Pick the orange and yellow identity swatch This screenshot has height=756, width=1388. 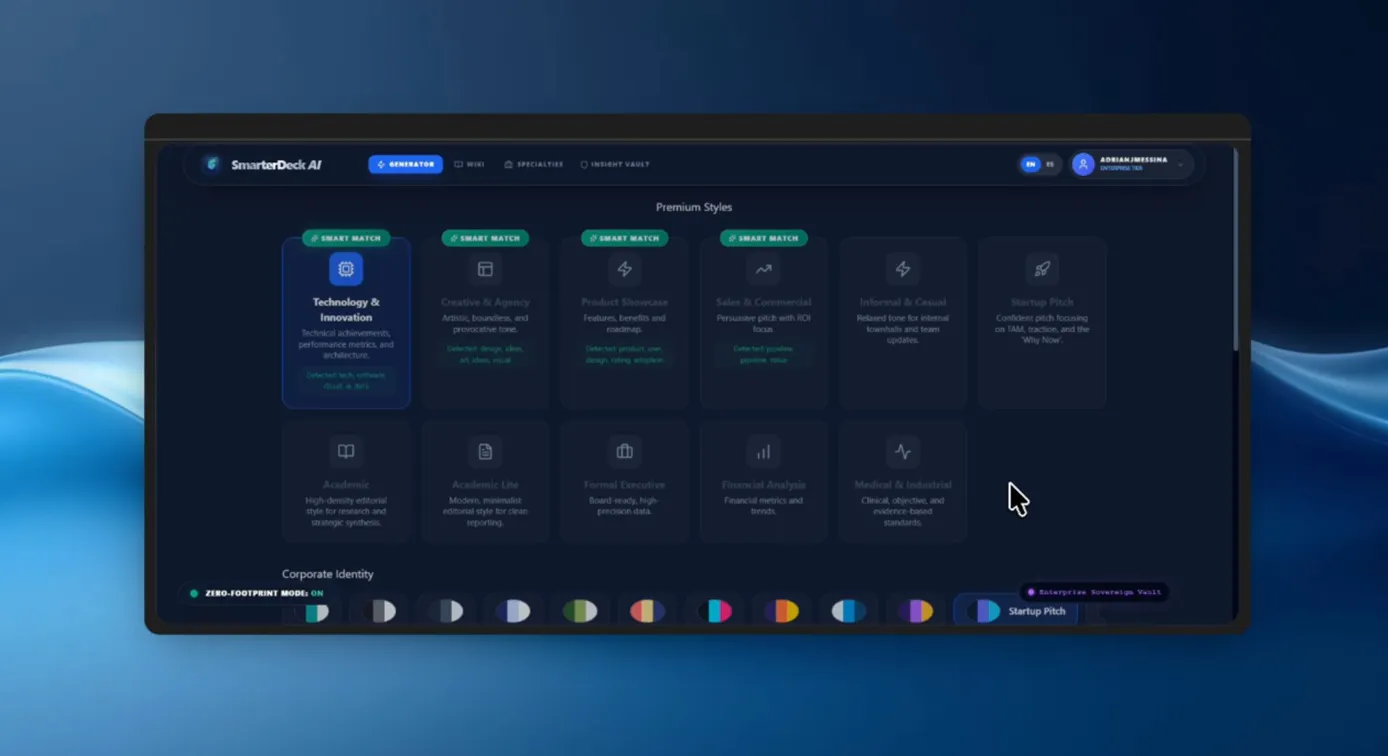(782, 611)
